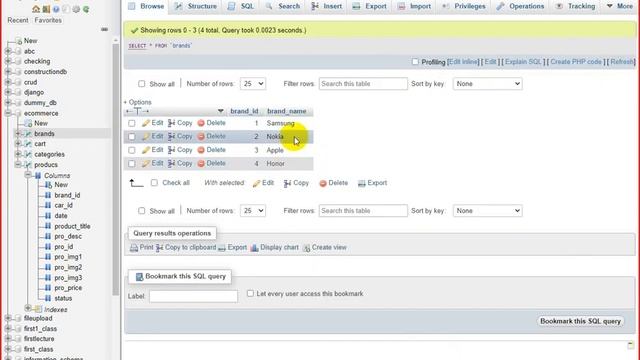Check the Apple row checkbox
The image size is (640, 360).
(x=131, y=150)
